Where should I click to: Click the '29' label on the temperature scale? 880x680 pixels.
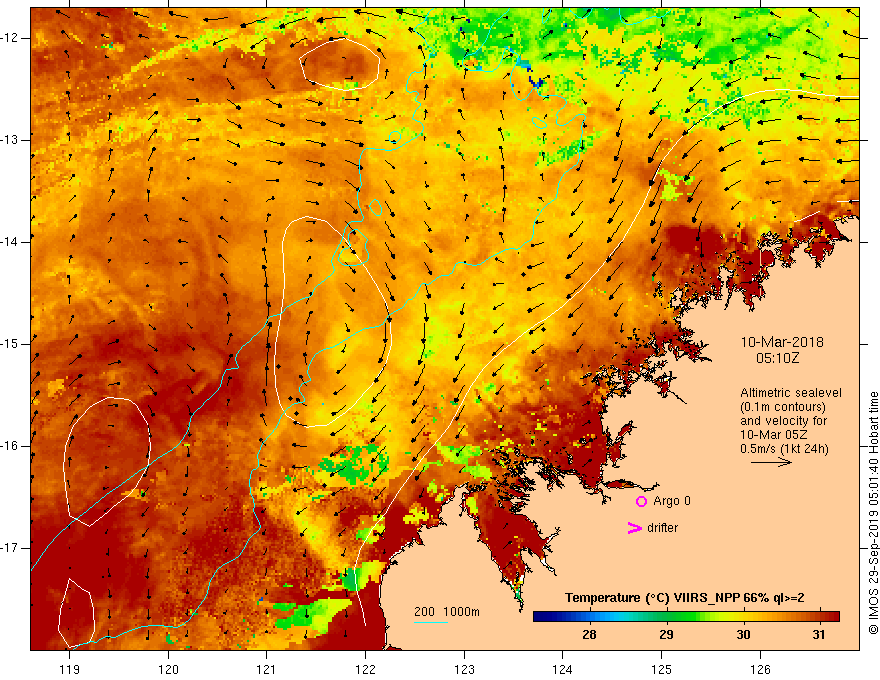tap(666, 635)
